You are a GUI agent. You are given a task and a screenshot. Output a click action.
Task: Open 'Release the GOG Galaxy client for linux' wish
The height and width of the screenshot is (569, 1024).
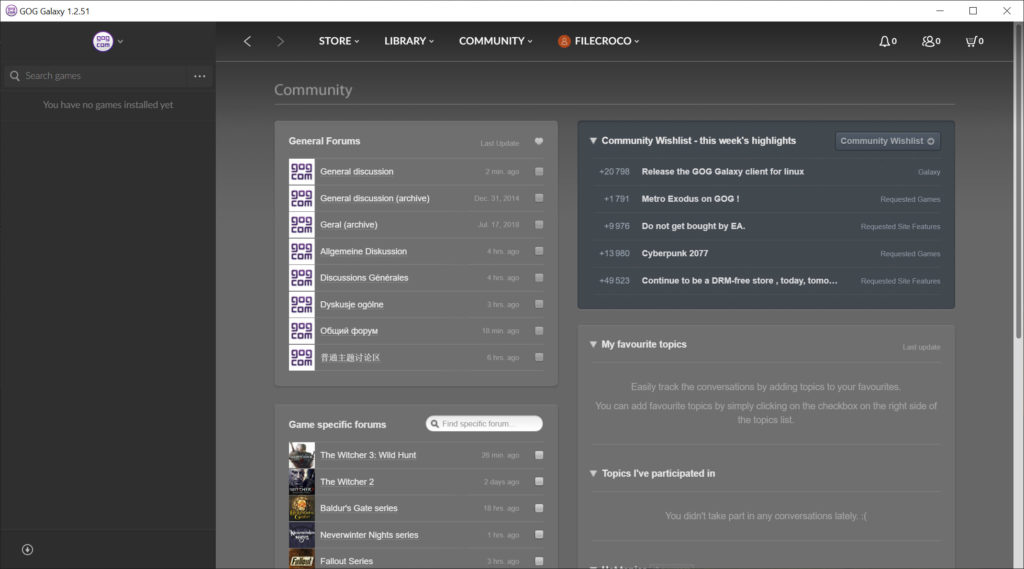[x=722, y=172]
